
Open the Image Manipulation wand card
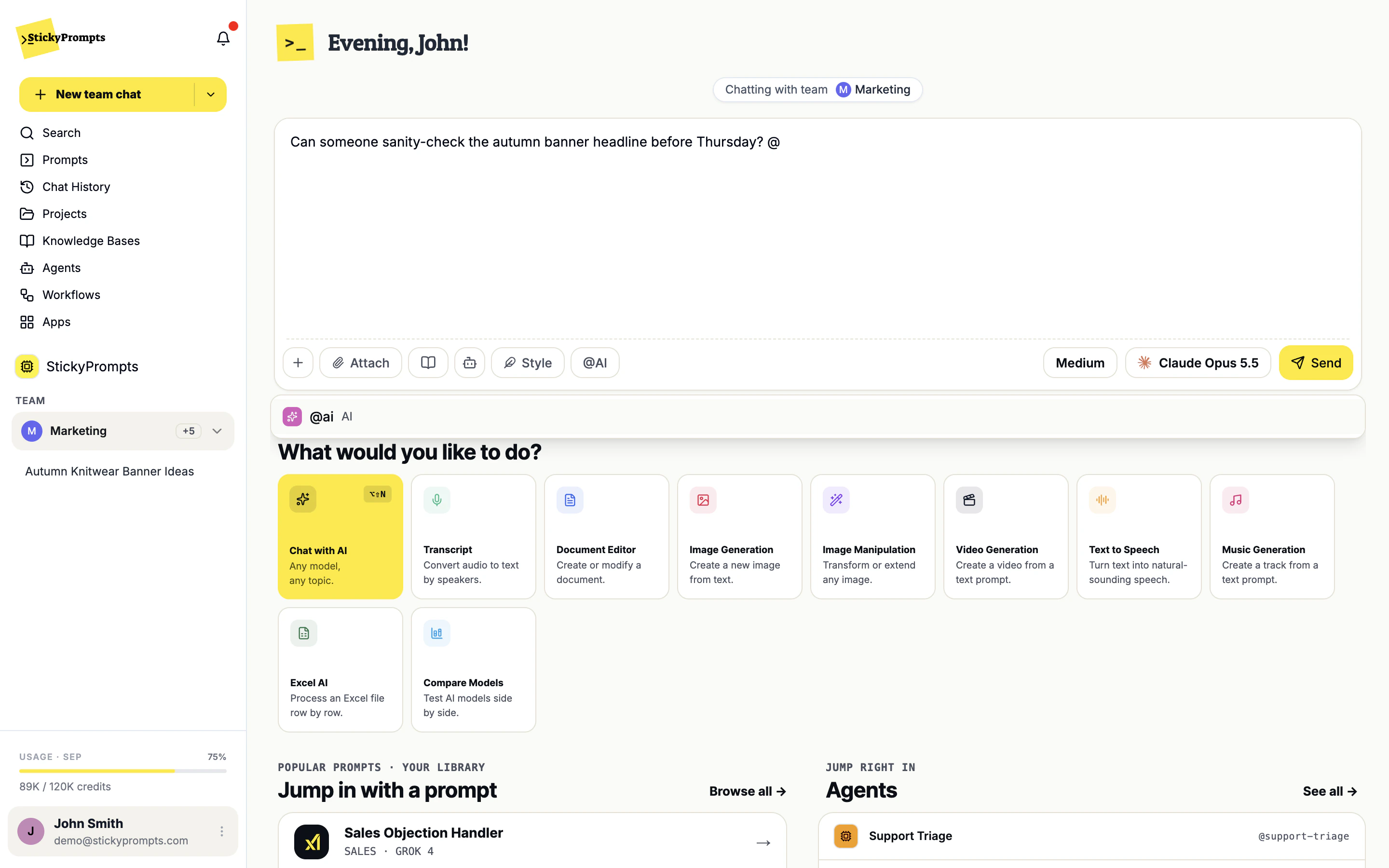873,537
